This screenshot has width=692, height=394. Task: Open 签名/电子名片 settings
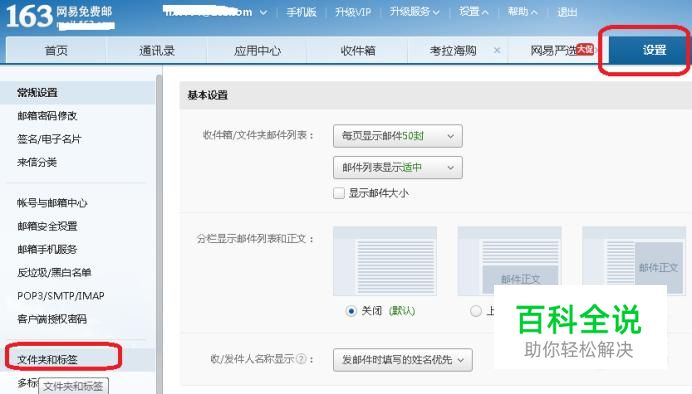[x=49, y=139]
